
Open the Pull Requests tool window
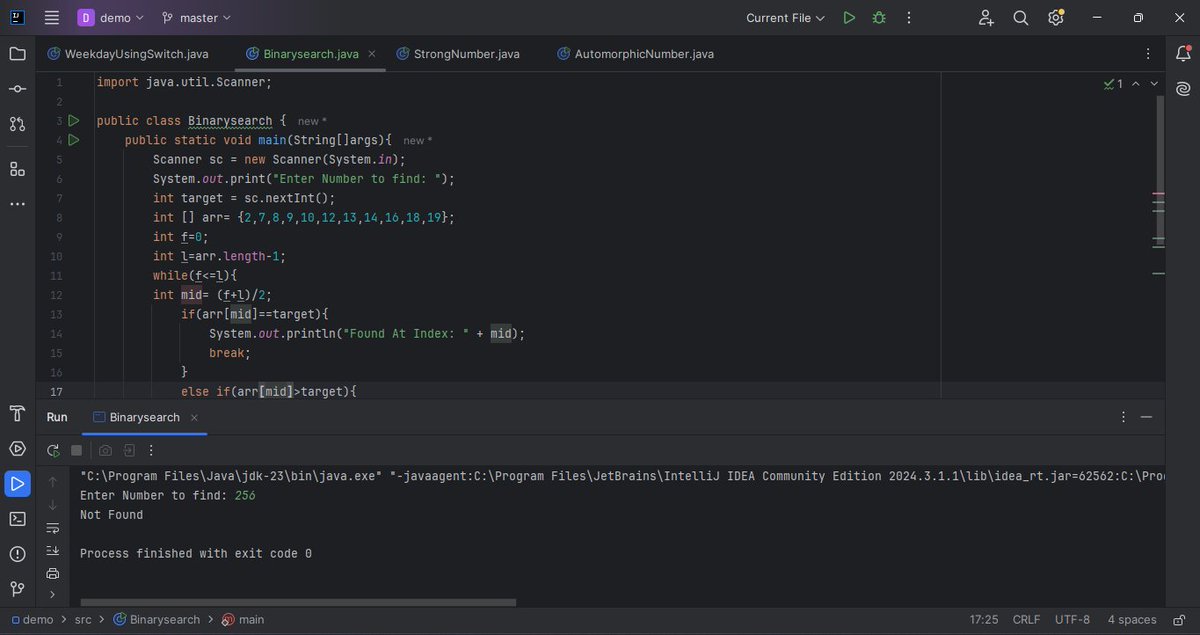click(x=17, y=124)
